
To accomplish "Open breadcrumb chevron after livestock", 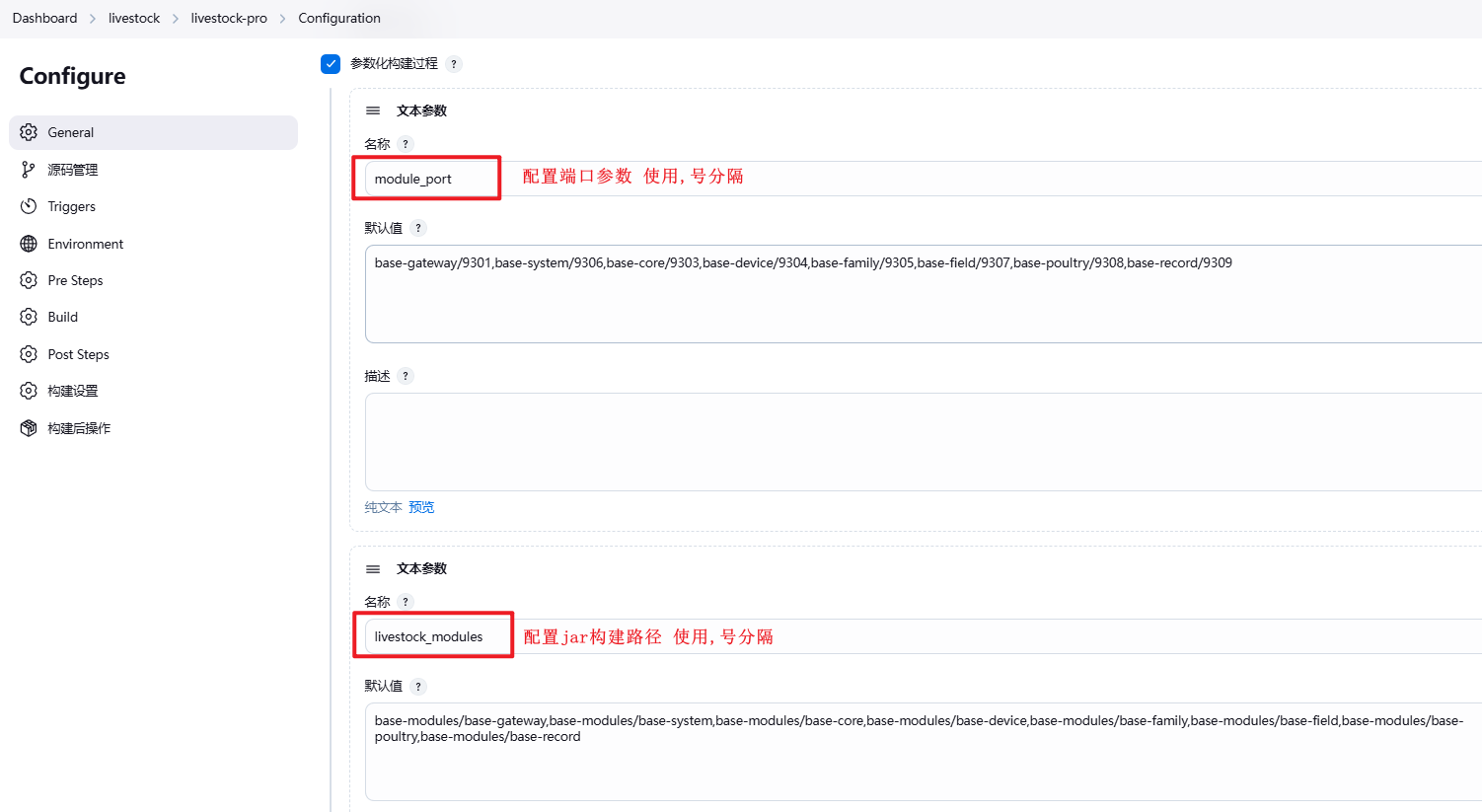I will click(176, 19).
